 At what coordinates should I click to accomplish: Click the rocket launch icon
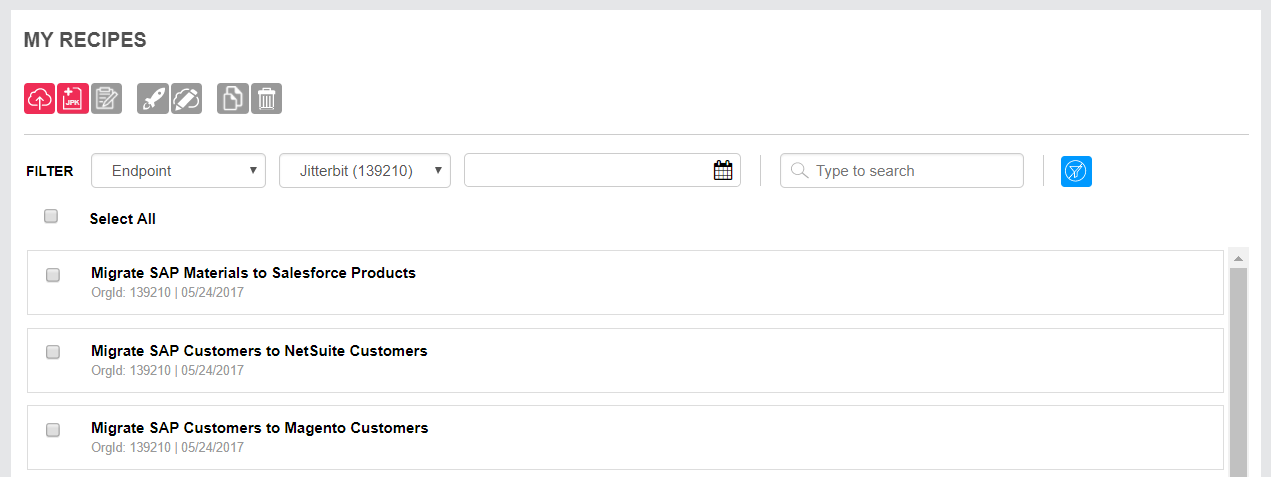(x=153, y=99)
